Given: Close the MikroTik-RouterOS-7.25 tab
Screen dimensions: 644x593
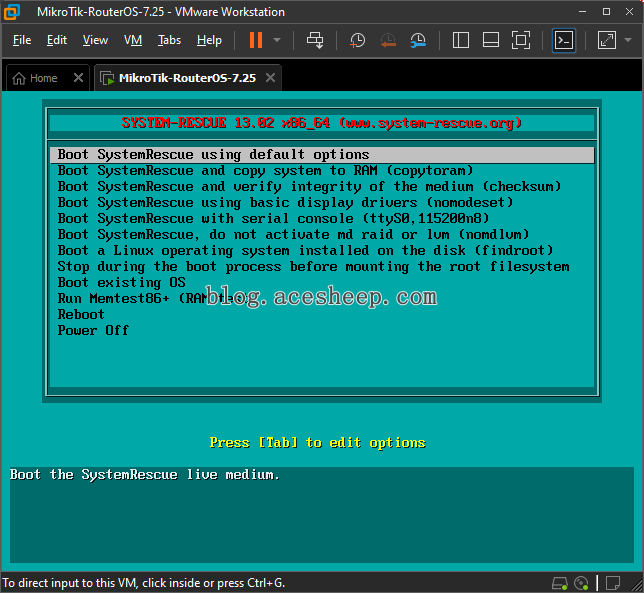Looking at the screenshot, I should (x=270, y=78).
